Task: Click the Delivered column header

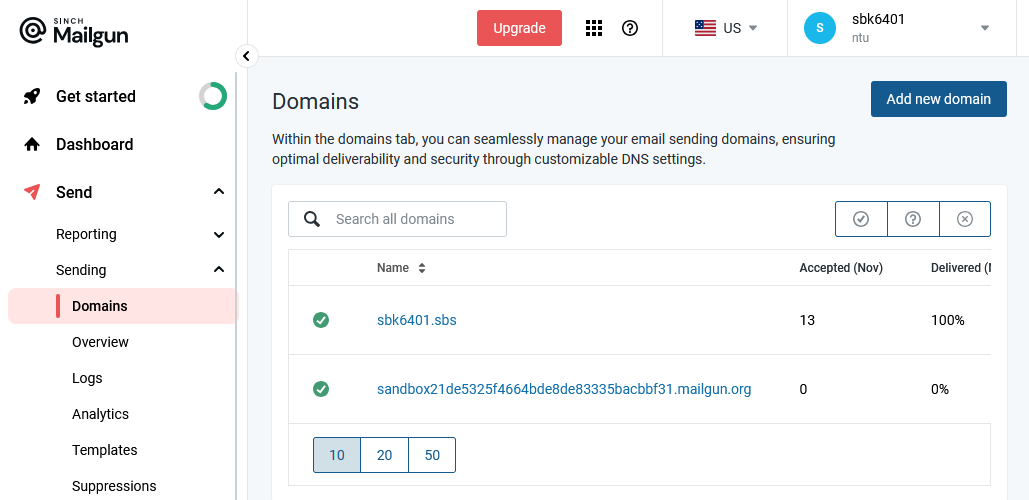Action: (x=960, y=268)
